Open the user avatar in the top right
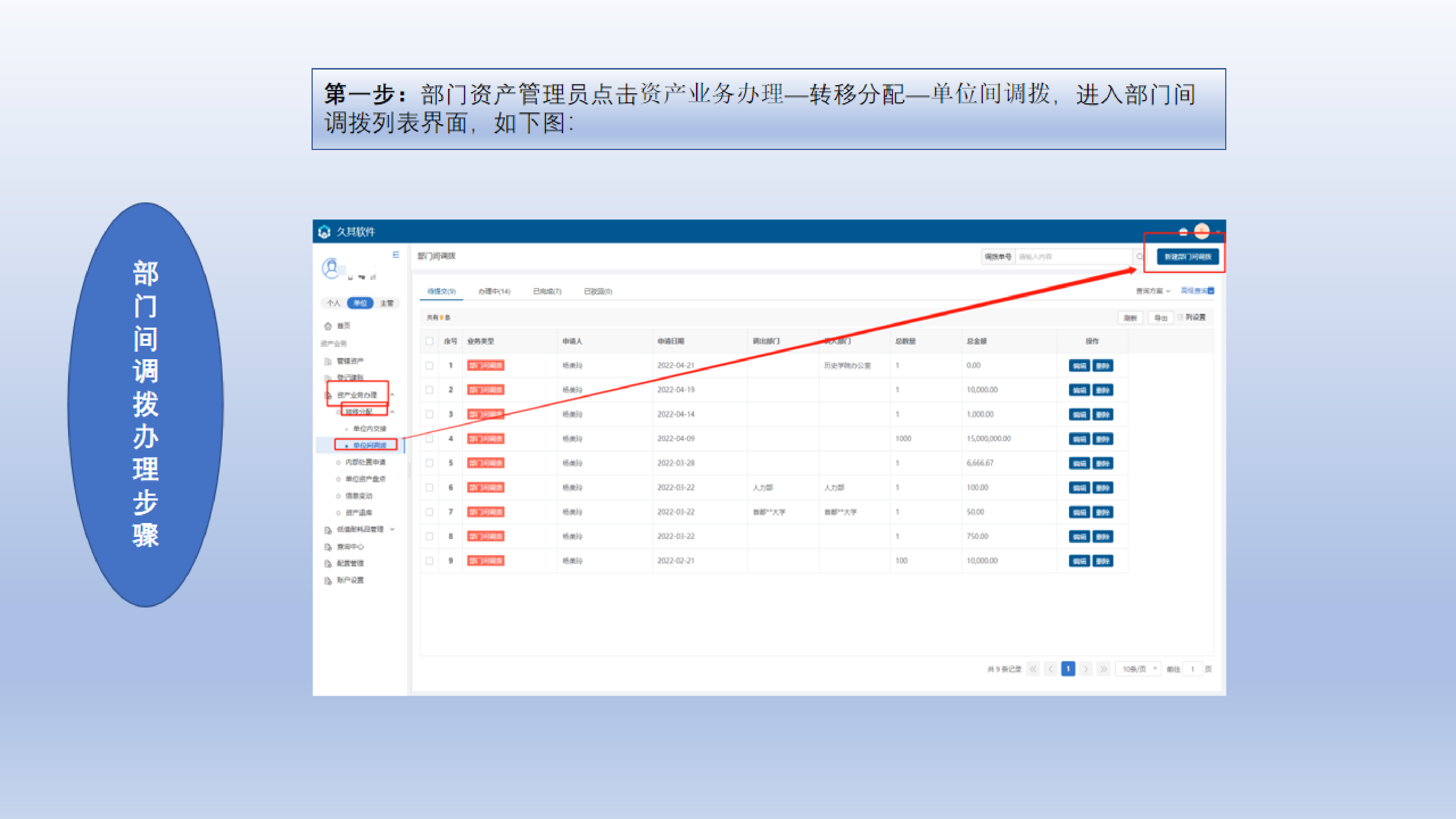Image resolution: width=1456 pixels, height=819 pixels. click(1202, 231)
